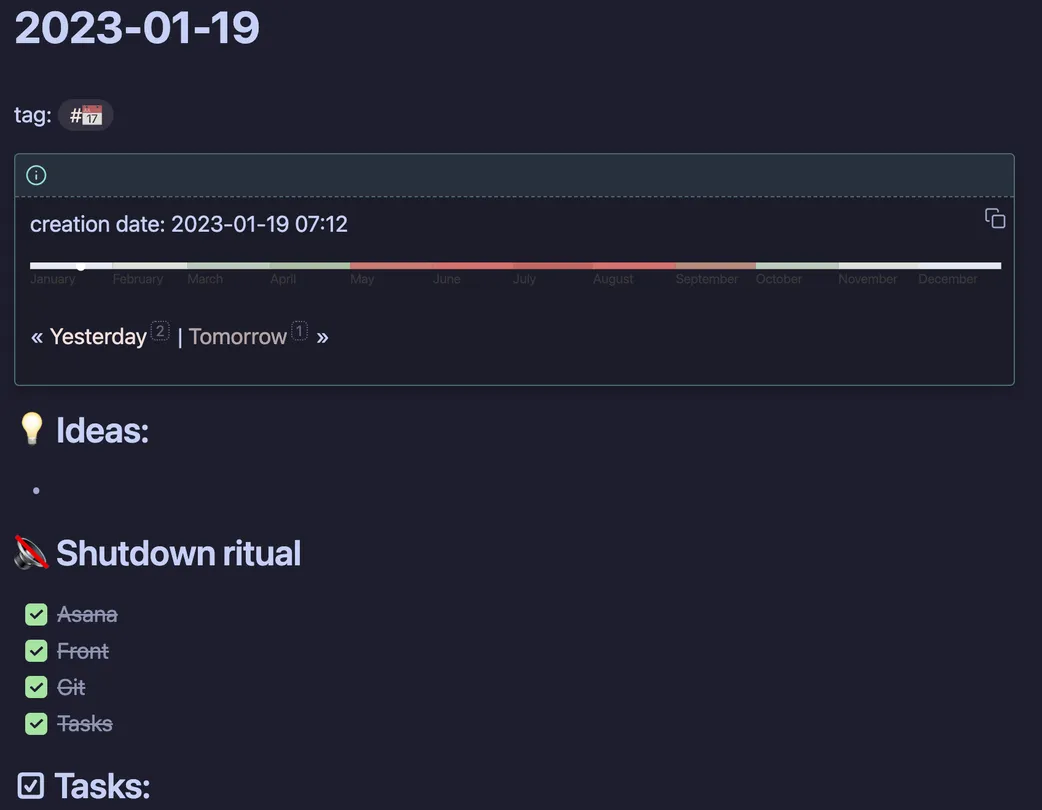Click the calendar emoji tag
1042x810 pixels.
coord(86,115)
